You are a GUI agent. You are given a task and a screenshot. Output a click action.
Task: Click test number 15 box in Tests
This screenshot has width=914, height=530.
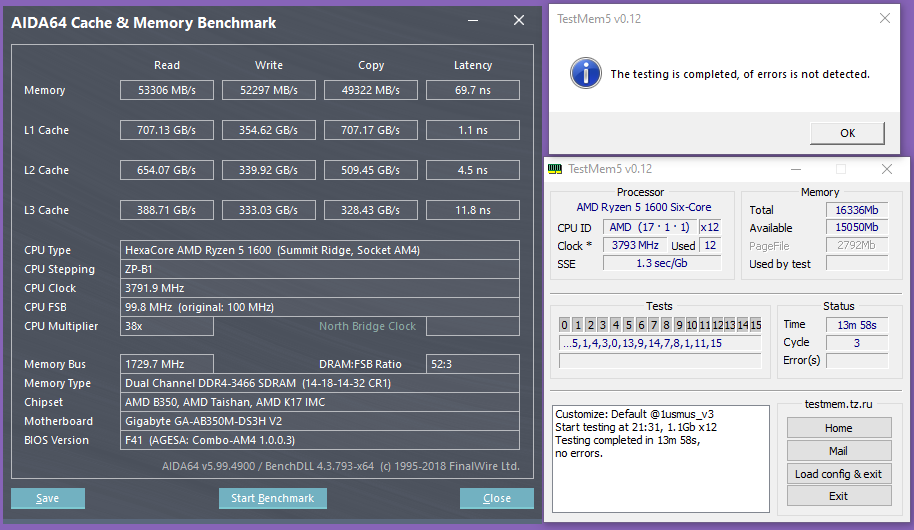coord(755,325)
